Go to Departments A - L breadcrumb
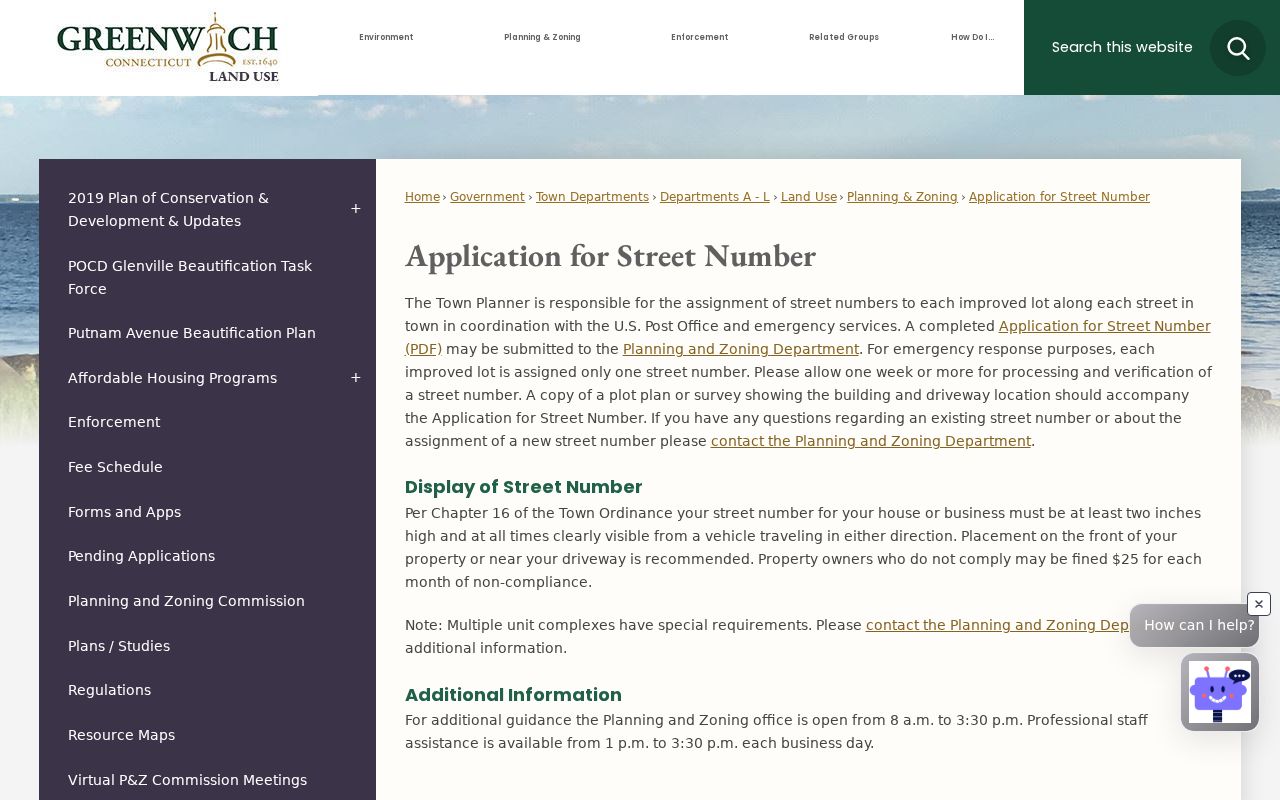The height and width of the screenshot is (800, 1280). tap(715, 197)
